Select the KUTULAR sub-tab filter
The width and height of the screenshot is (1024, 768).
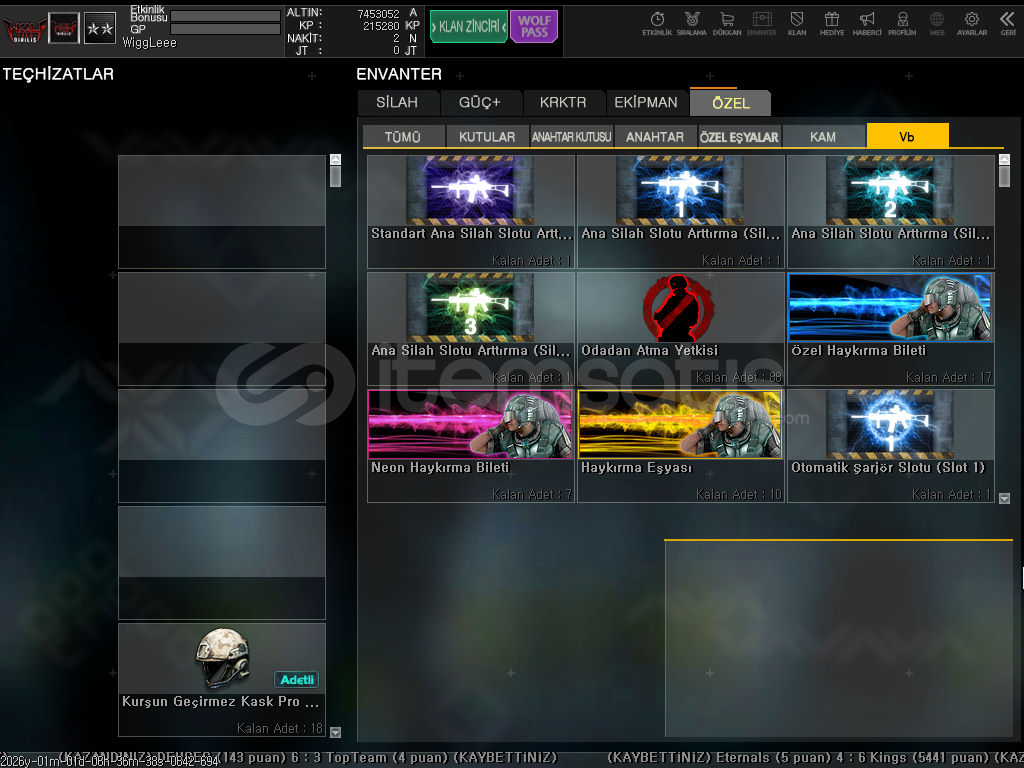coord(487,137)
